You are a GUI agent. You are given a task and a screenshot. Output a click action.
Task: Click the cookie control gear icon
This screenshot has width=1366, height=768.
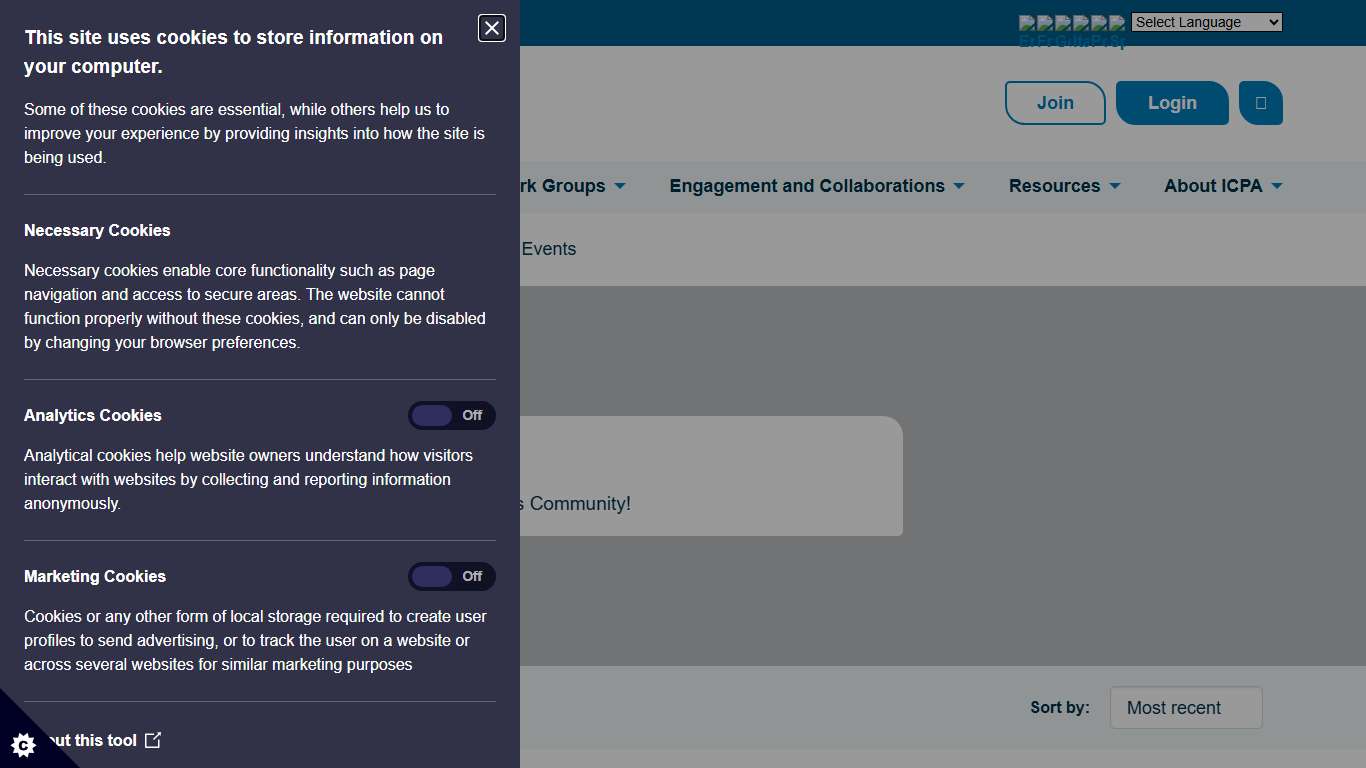point(23,745)
